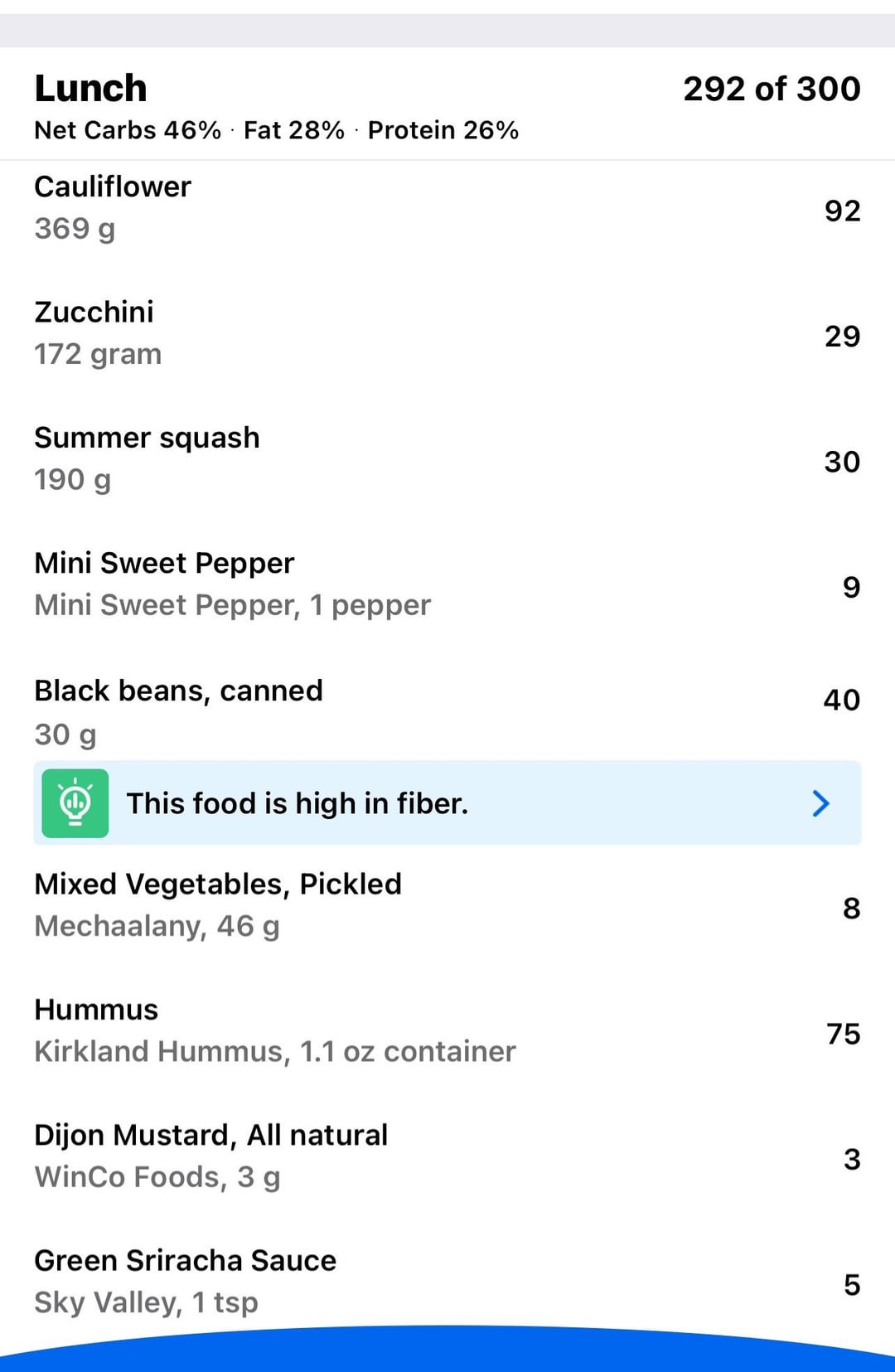Select Black beans, canned entry

point(447,711)
